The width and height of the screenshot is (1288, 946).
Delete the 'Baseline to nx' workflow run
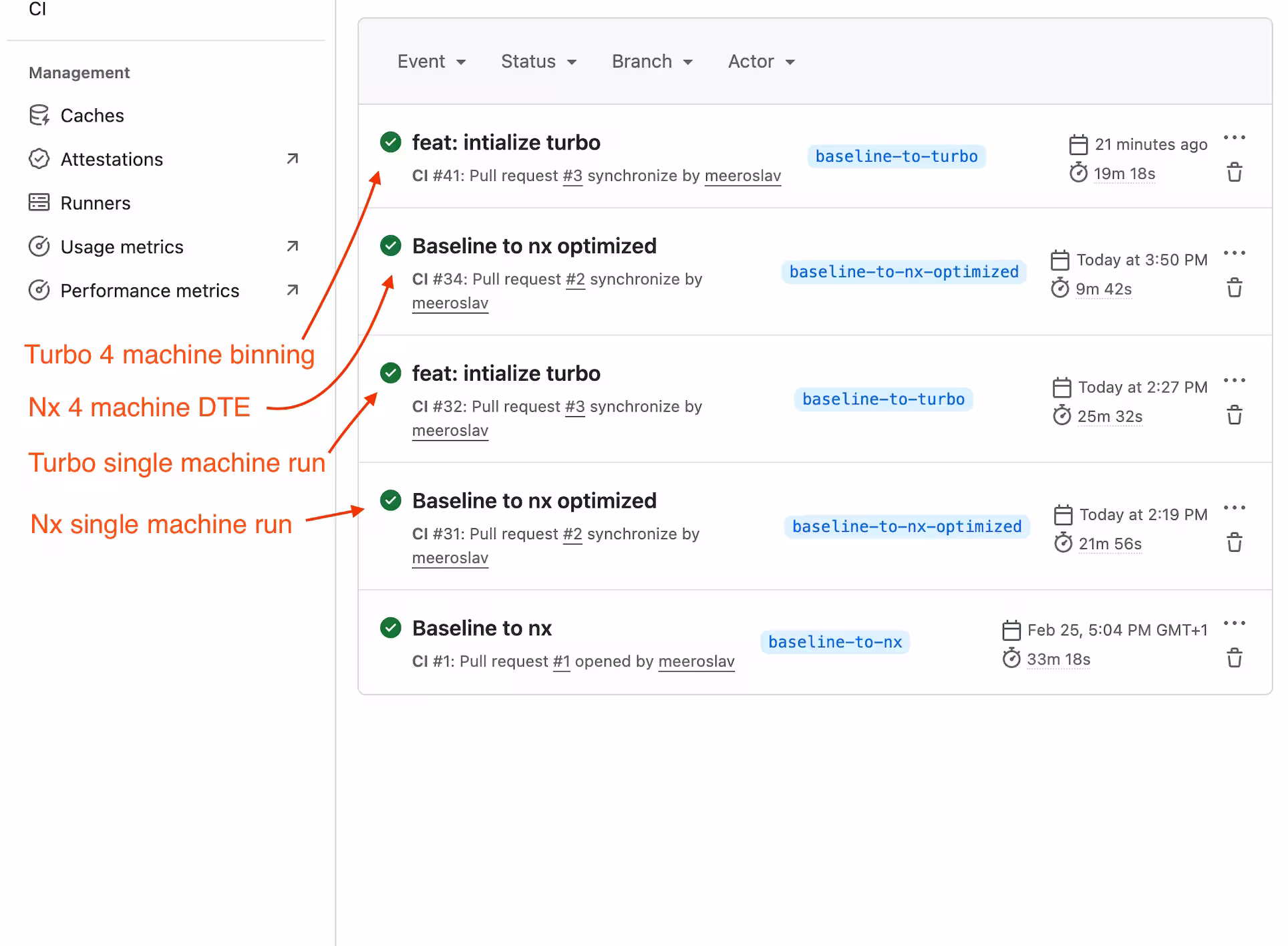pos(1235,659)
